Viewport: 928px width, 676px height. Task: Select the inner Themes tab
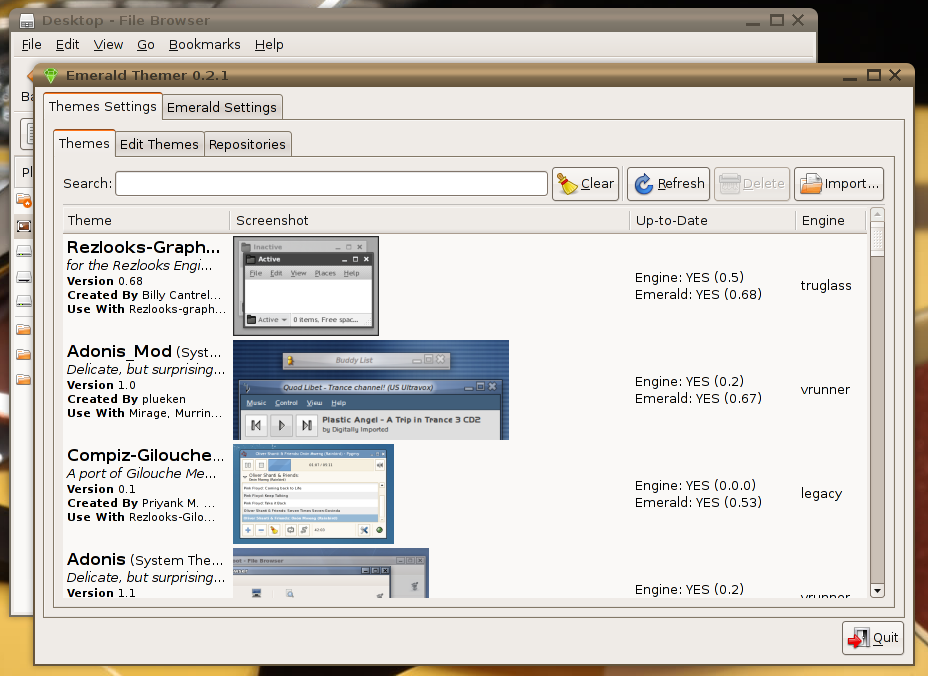pos(84,143)
